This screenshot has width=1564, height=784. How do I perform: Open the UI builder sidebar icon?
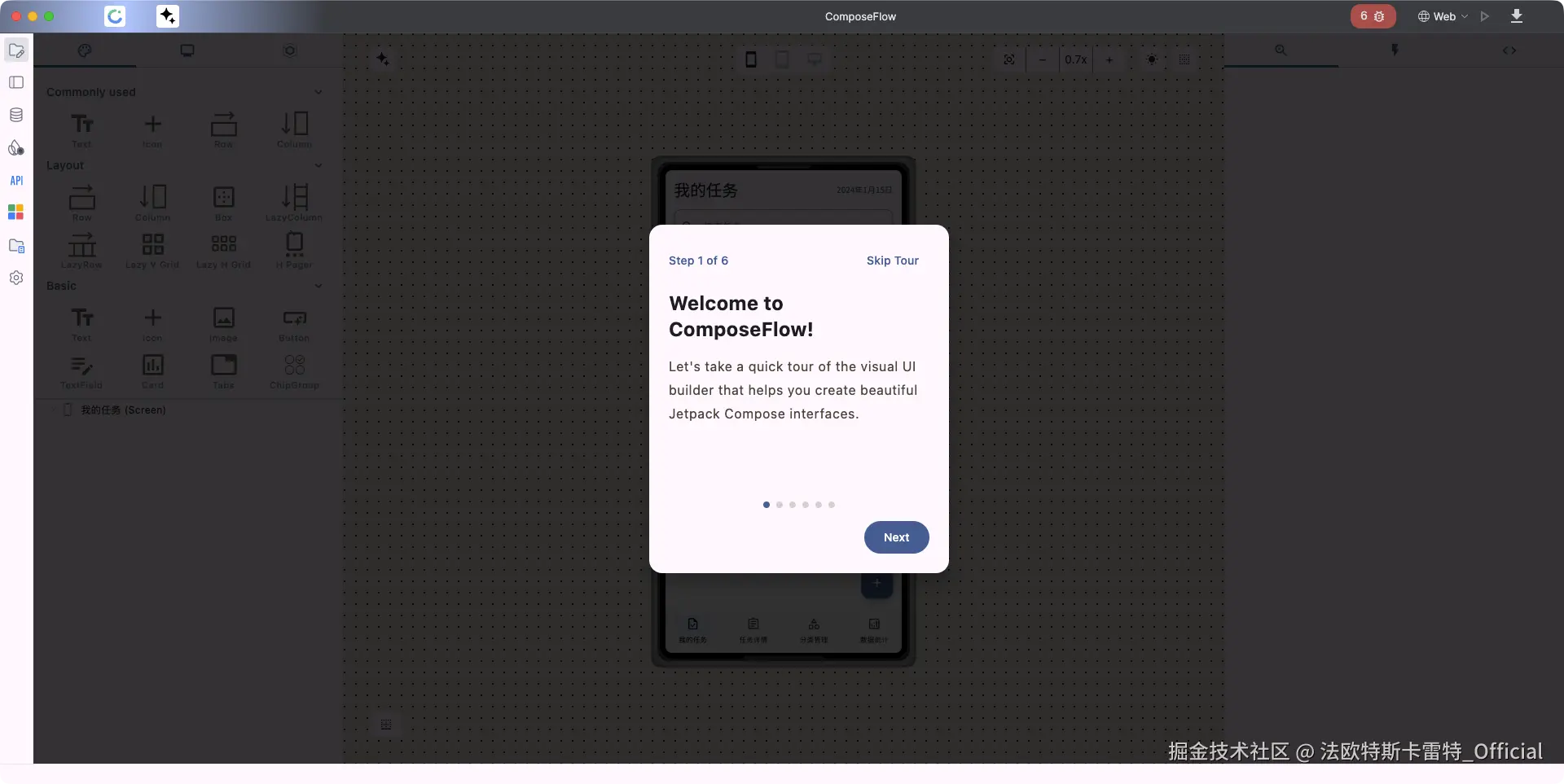click(x=16, y=50)
